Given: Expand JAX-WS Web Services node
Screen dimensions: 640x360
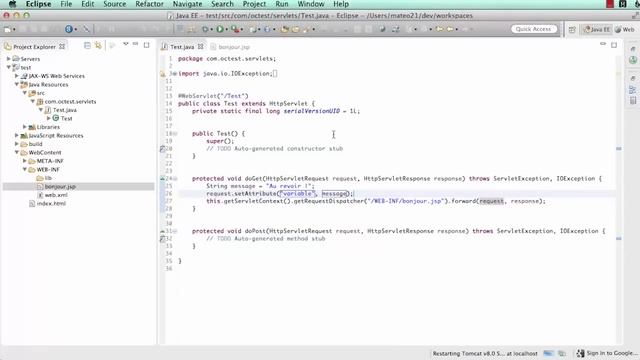Looking at the screenshot, I should (x=17, y=76).
